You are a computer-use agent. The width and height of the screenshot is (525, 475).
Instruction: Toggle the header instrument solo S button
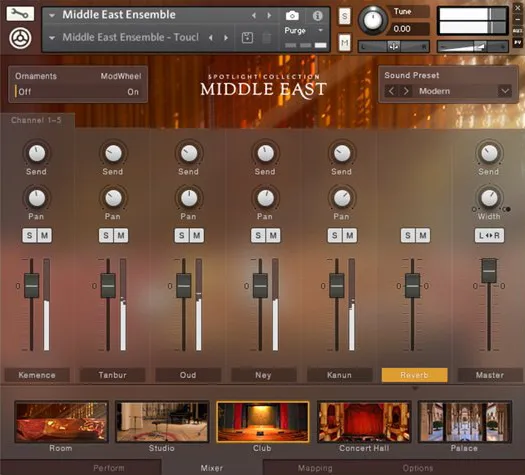tap(345, 16)
